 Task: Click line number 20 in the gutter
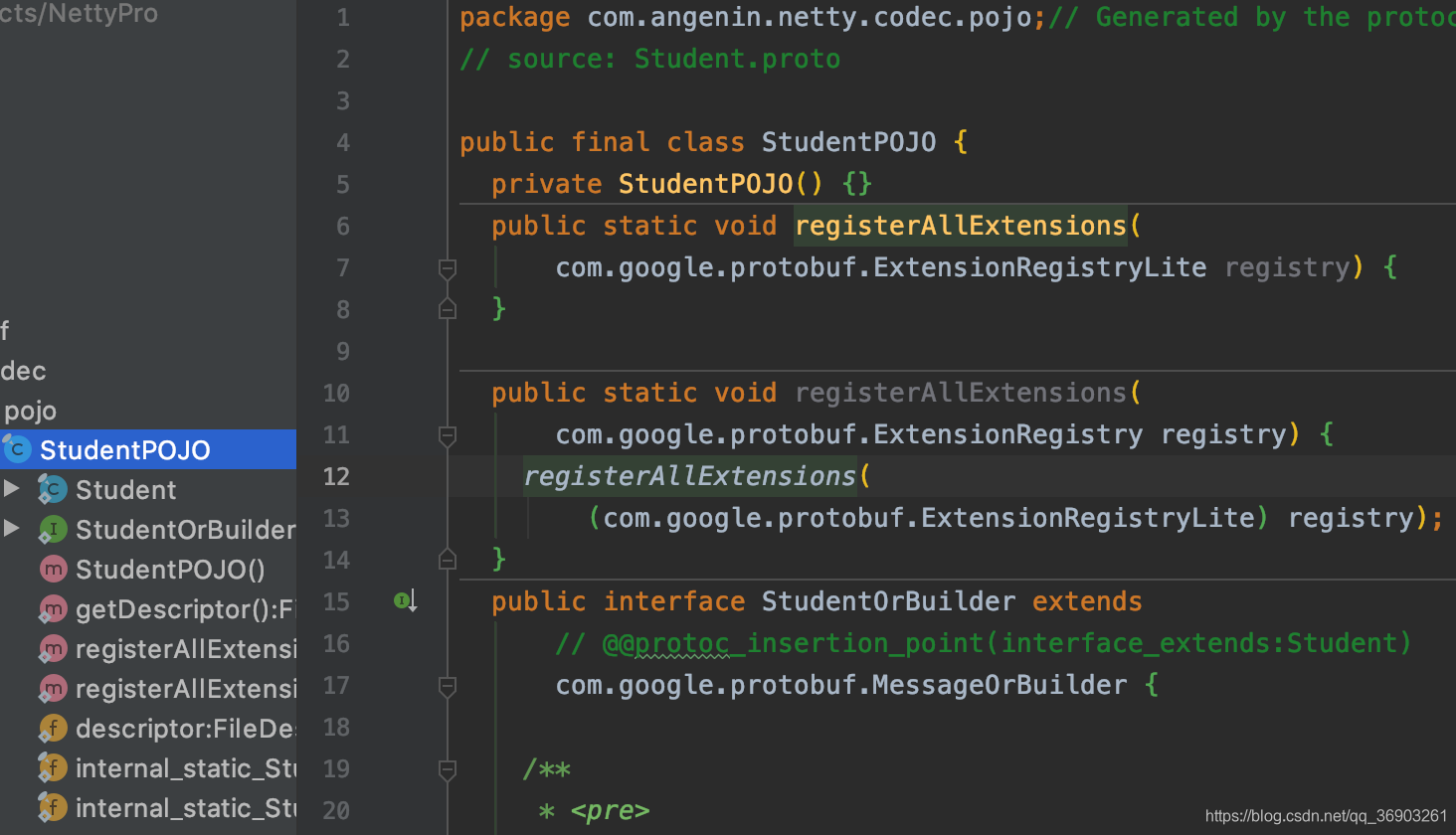(336, 810)
